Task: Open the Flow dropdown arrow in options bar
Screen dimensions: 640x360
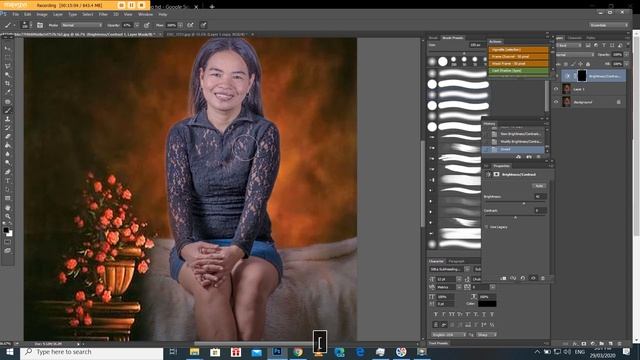Action: pyautogui.click(x=180, y=25)
